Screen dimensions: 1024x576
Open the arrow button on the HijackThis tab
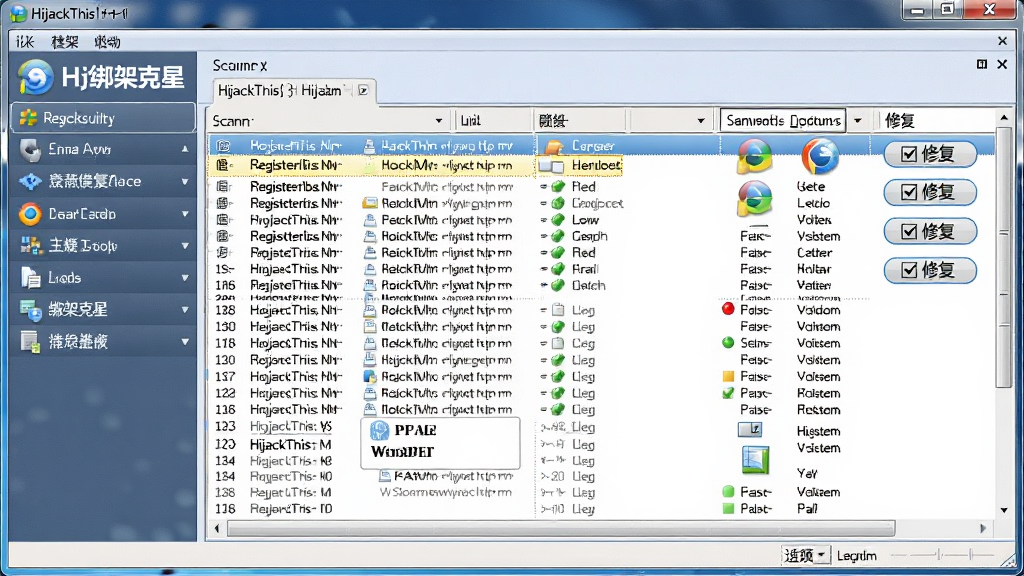click(363, 90)
